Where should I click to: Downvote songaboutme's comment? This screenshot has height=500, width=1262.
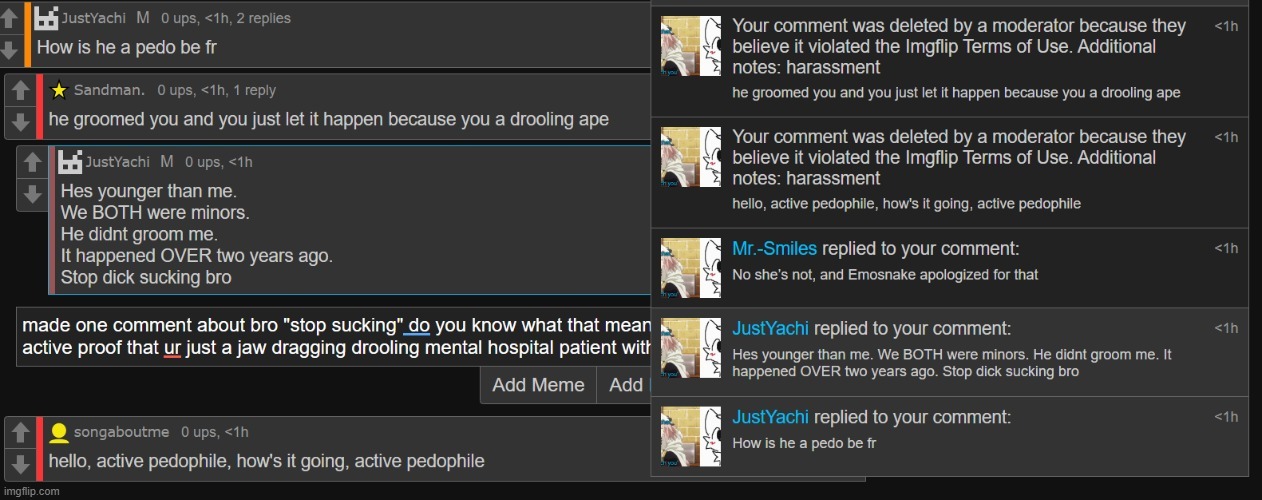click(x=21, y=463)
